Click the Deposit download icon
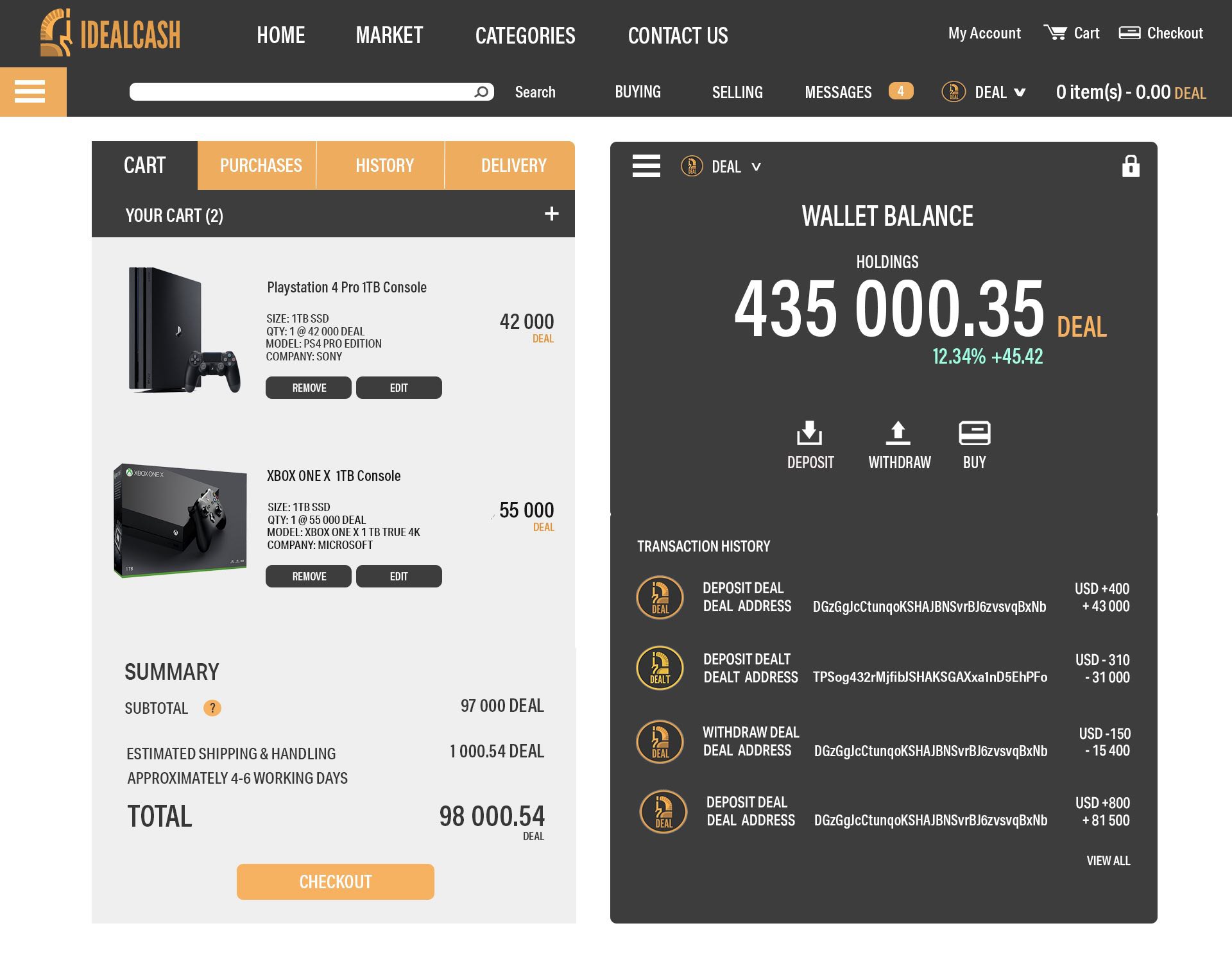This screenshot has width=1232, height=962. point(810,433)
